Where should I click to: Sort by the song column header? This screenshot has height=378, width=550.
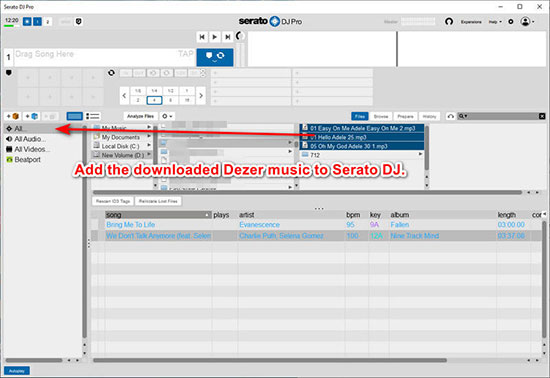click(x=158, y=215)
